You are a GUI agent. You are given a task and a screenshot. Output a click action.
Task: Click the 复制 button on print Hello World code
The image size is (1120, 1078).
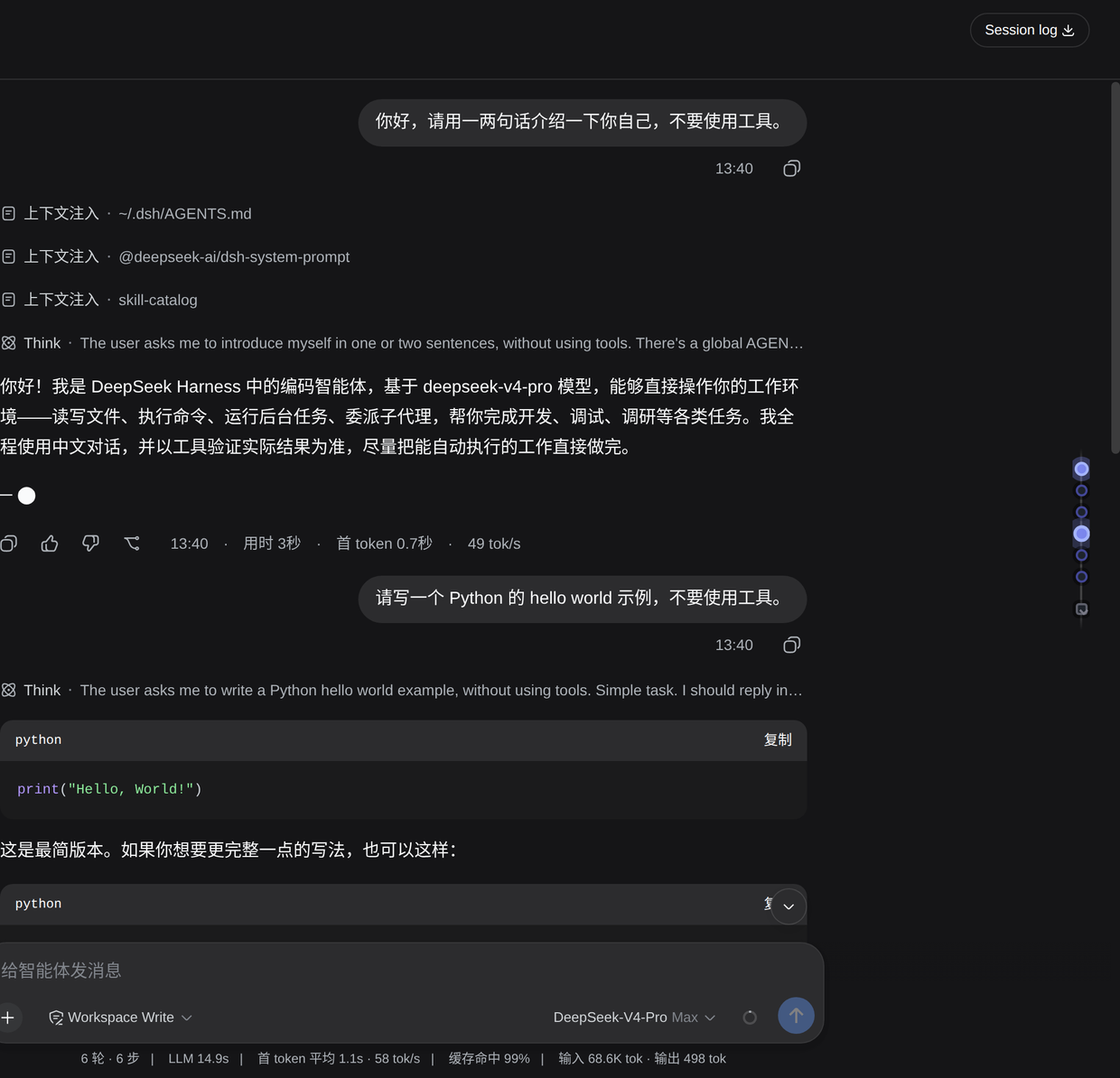(x=778, y=739)
